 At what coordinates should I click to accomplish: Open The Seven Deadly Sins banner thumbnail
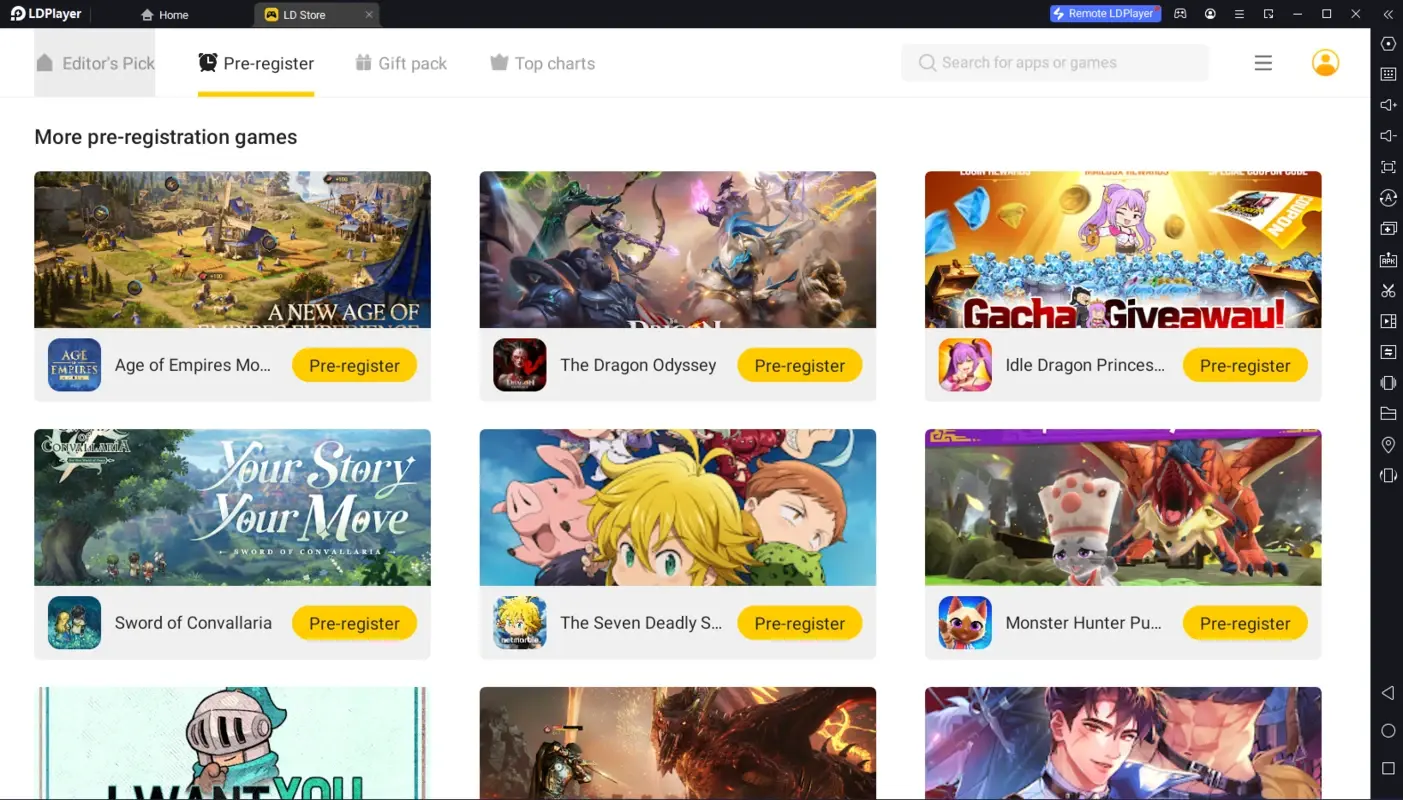(x=677, y=507)
